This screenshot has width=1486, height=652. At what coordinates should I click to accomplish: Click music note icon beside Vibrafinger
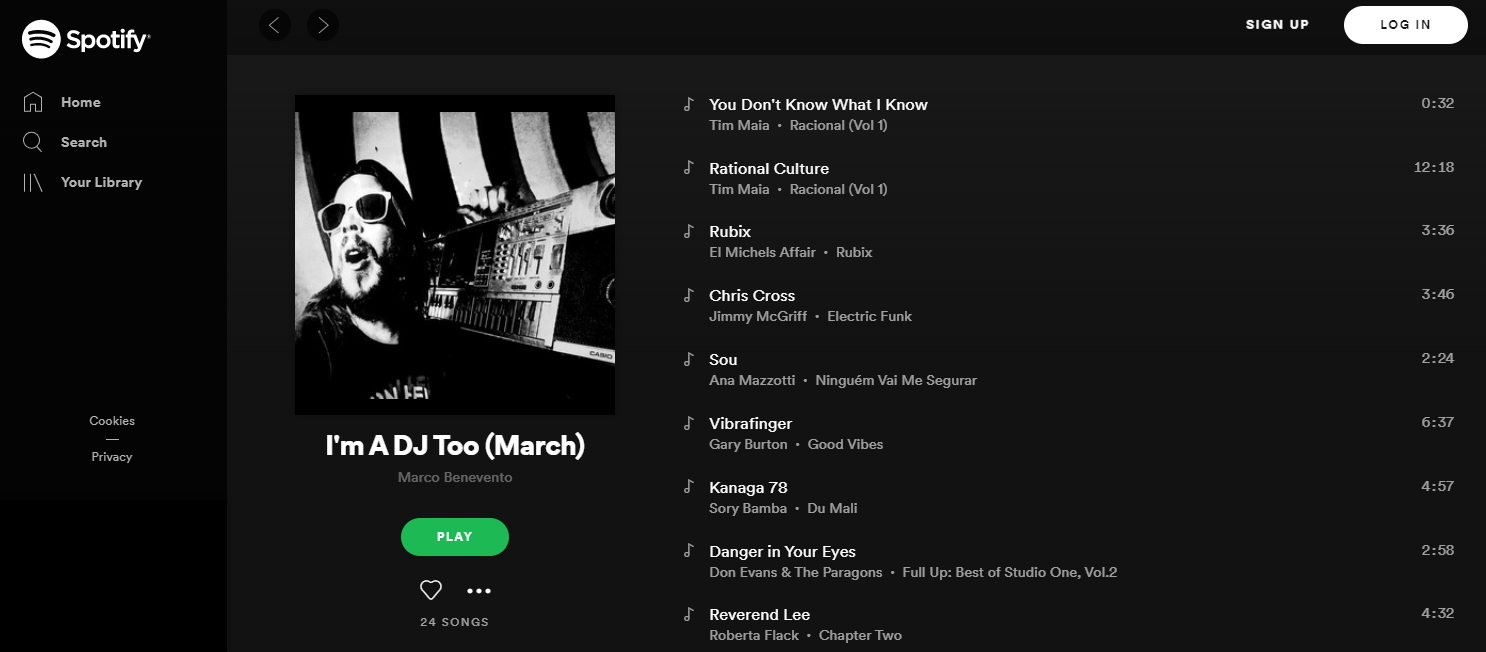(688, 423)
